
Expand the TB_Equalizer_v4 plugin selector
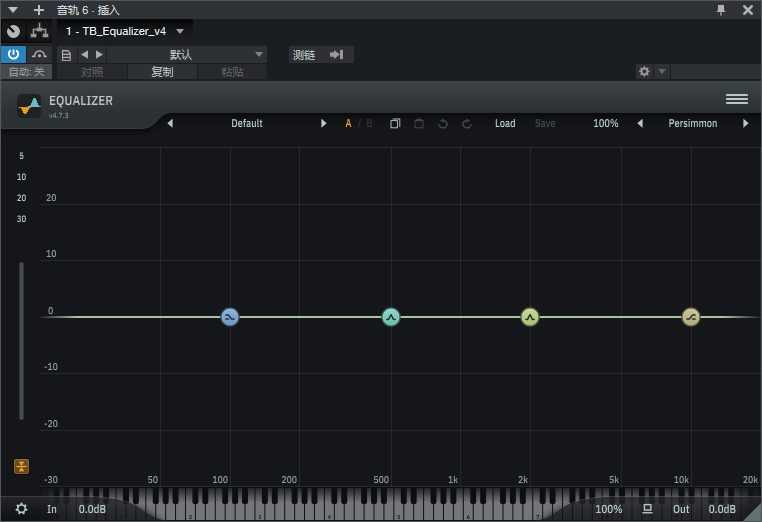(180, 32)
